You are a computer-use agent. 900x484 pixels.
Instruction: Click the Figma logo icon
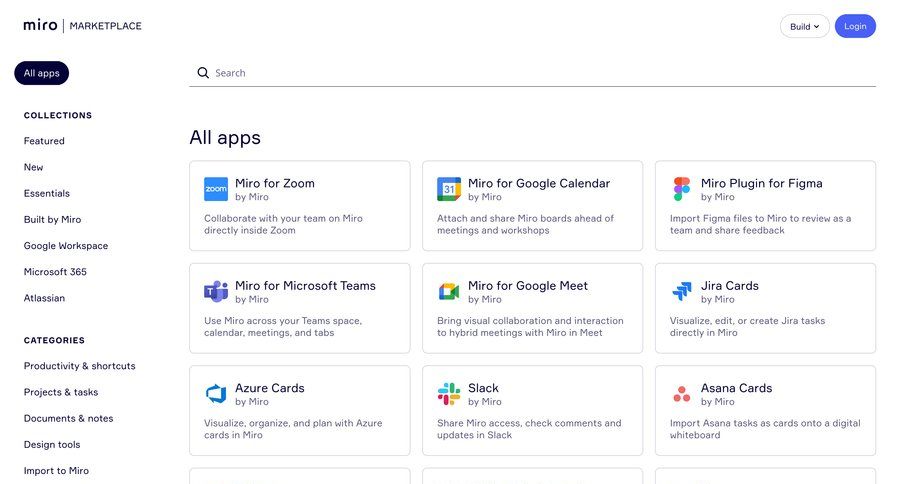682,189
